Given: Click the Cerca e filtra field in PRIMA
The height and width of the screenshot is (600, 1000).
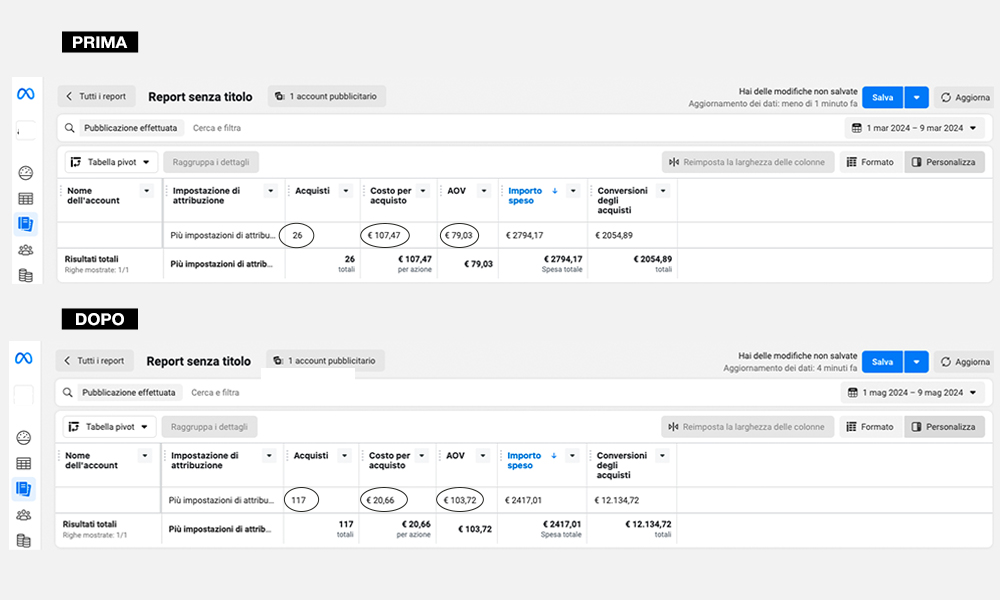Looking at the screenshot, I should tap(217, 128).
